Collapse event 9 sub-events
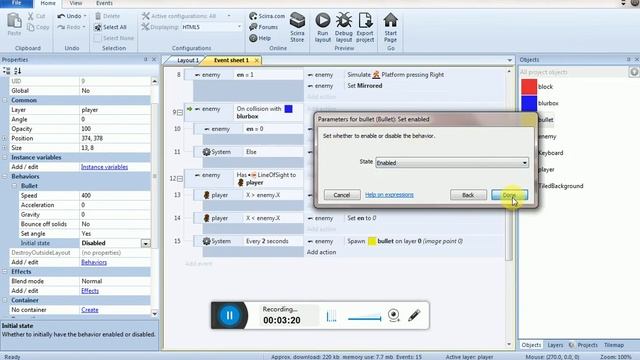 (180, 112)
